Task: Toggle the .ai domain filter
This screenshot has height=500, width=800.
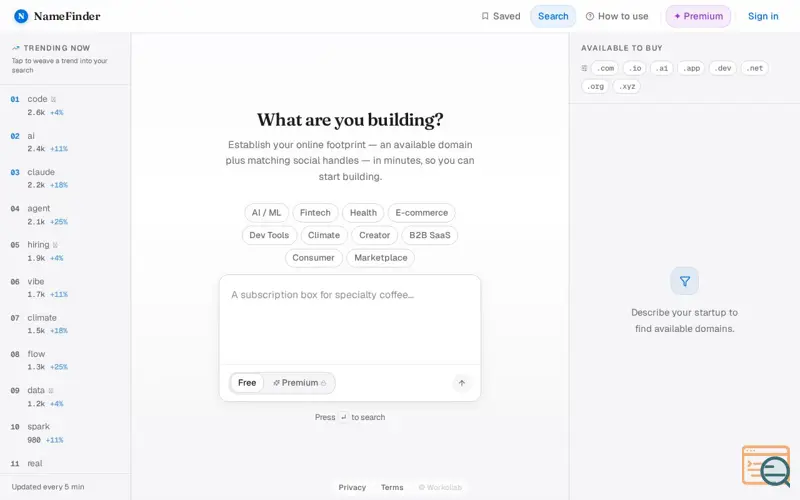Action: (x=662, y=68)
